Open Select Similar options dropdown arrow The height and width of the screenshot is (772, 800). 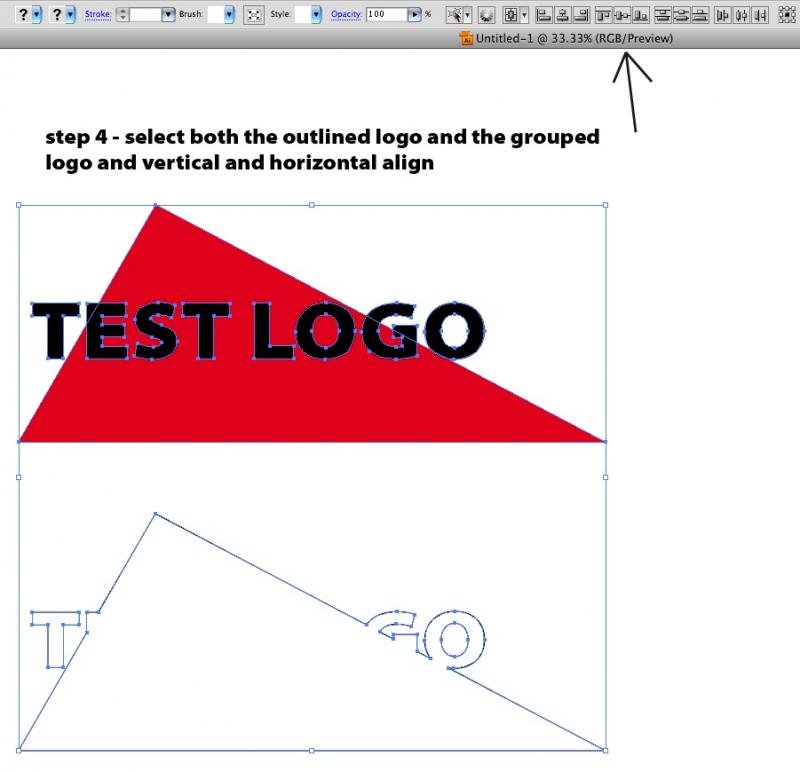pos(467,15)
